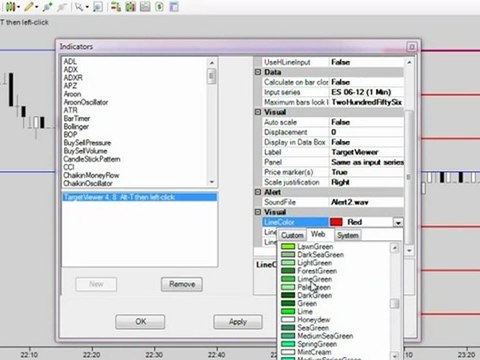
Task: Select CandleStickPattern in the indicator list
Action: [x=92, y=159]
